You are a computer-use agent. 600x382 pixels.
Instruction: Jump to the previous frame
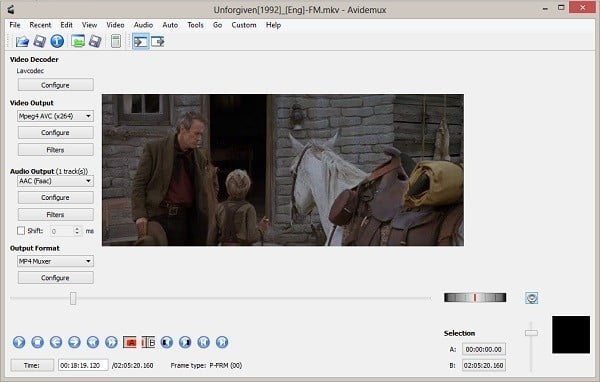click(x=56, y=342)
